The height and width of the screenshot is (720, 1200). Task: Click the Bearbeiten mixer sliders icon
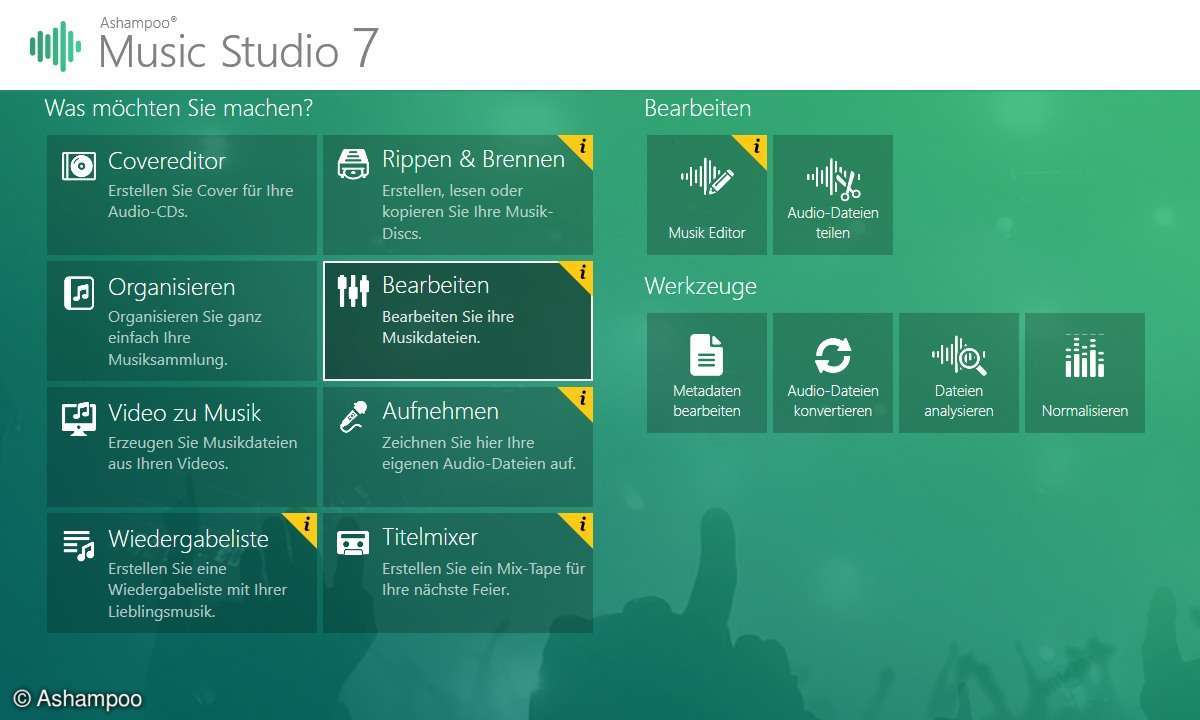coord(353,290)
